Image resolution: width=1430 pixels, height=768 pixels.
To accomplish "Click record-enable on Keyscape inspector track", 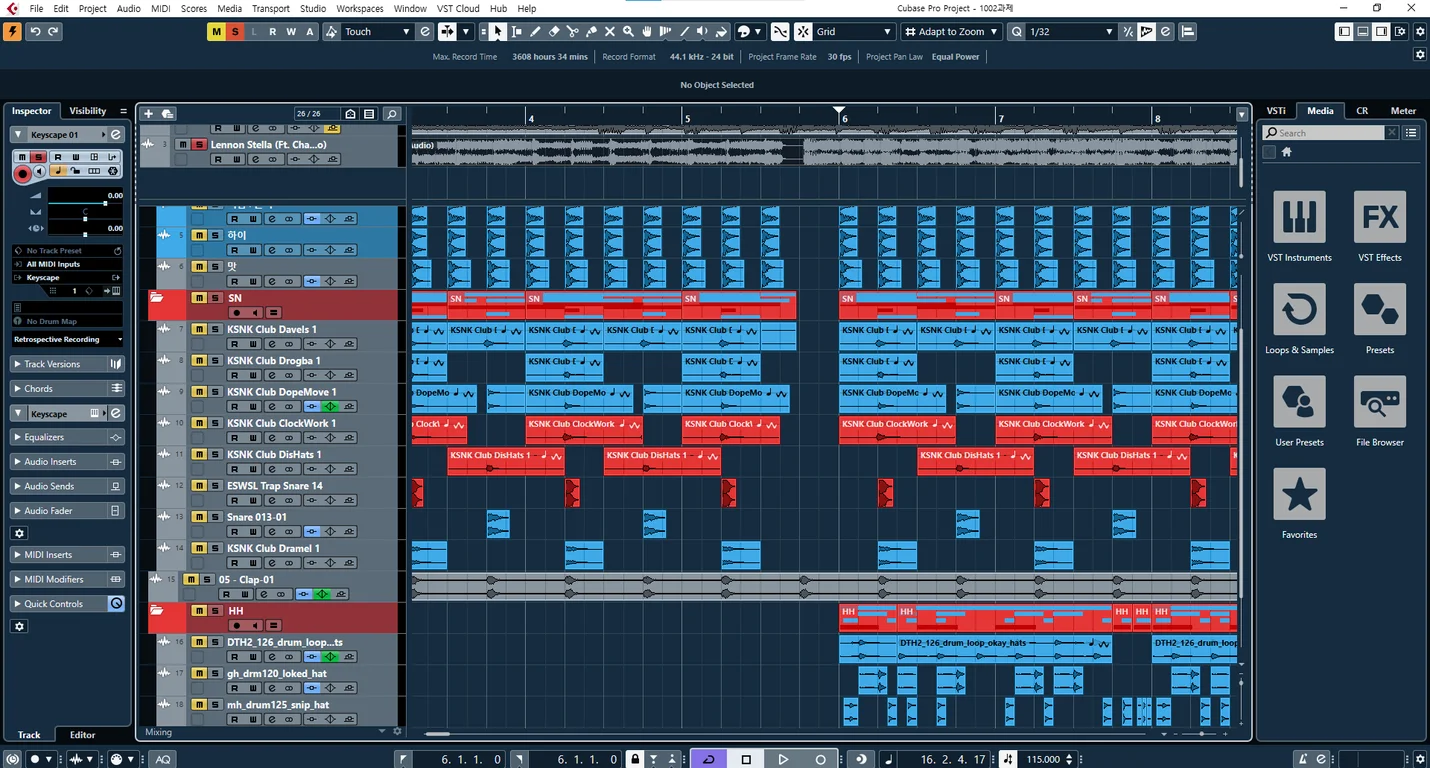I will pyautogui.click(x=22, y=173).
